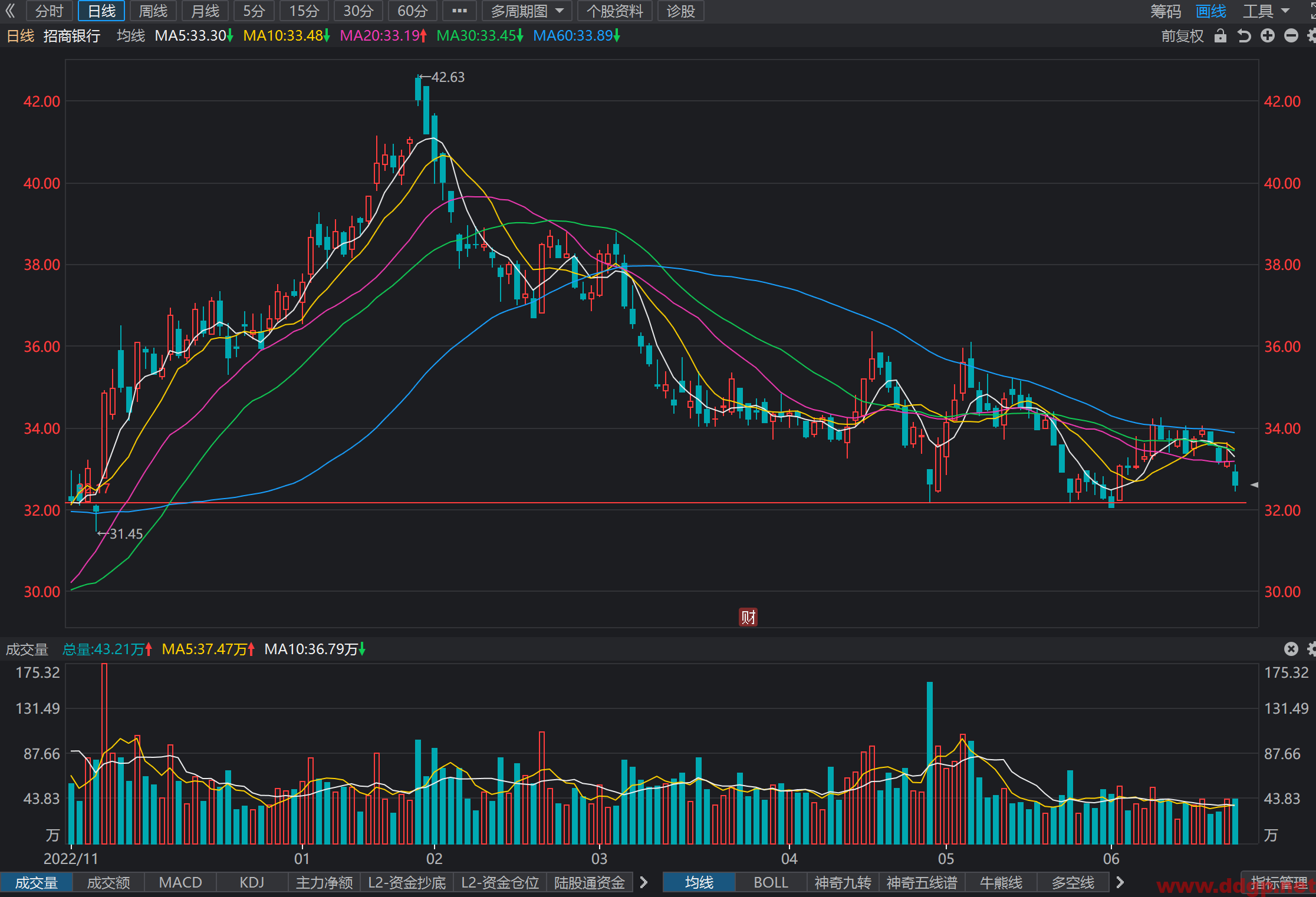Image resolution: width=1316 pixels, height=897 pixels.
Task: Switch to the 周线 weekly tab
Action: pos(153,11)
